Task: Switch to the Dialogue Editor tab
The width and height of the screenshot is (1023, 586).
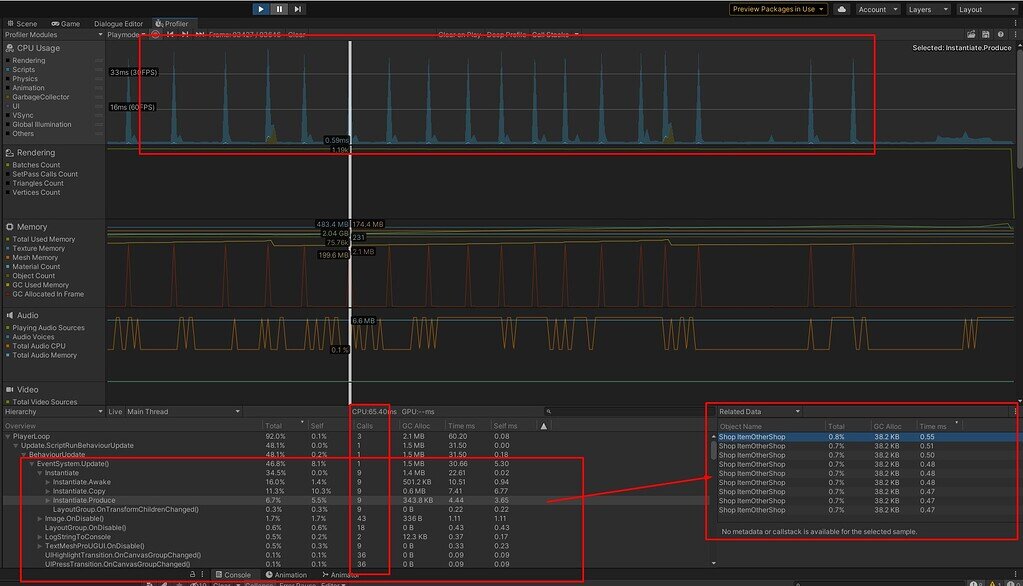Action: 119,23
